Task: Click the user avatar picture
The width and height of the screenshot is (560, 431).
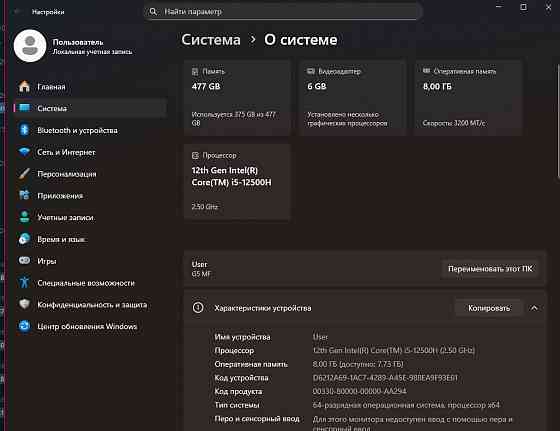Action: (30, 46)
